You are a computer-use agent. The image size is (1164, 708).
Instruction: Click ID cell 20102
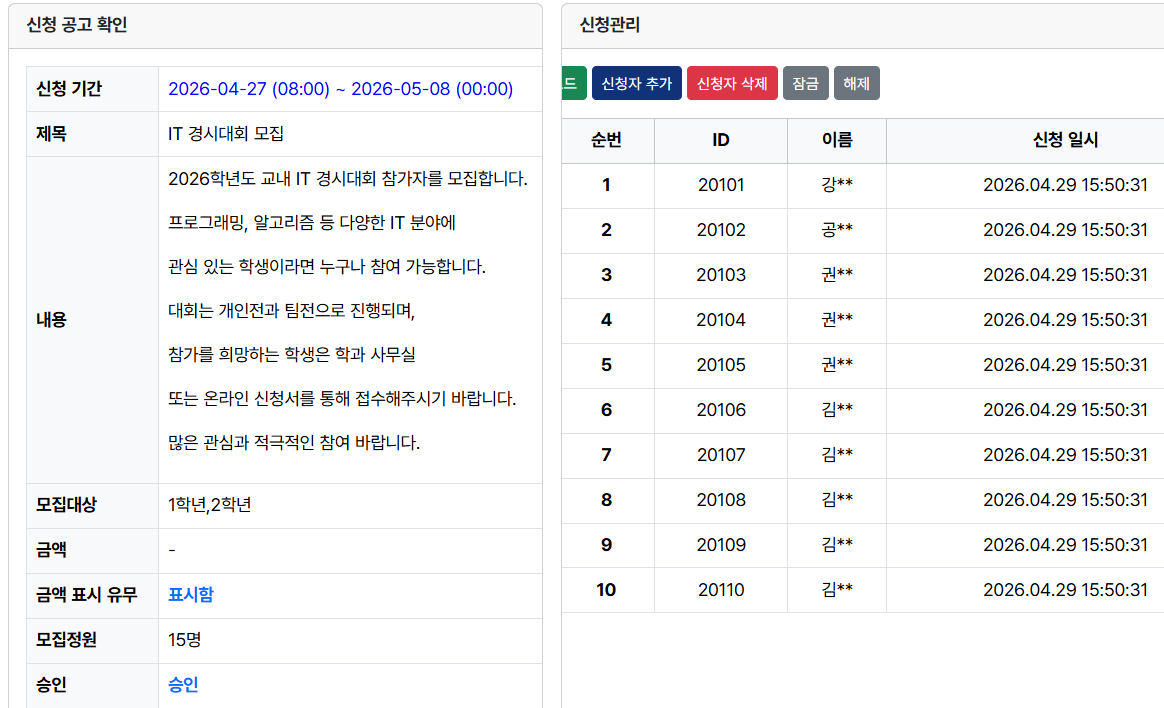pos(721,230)
